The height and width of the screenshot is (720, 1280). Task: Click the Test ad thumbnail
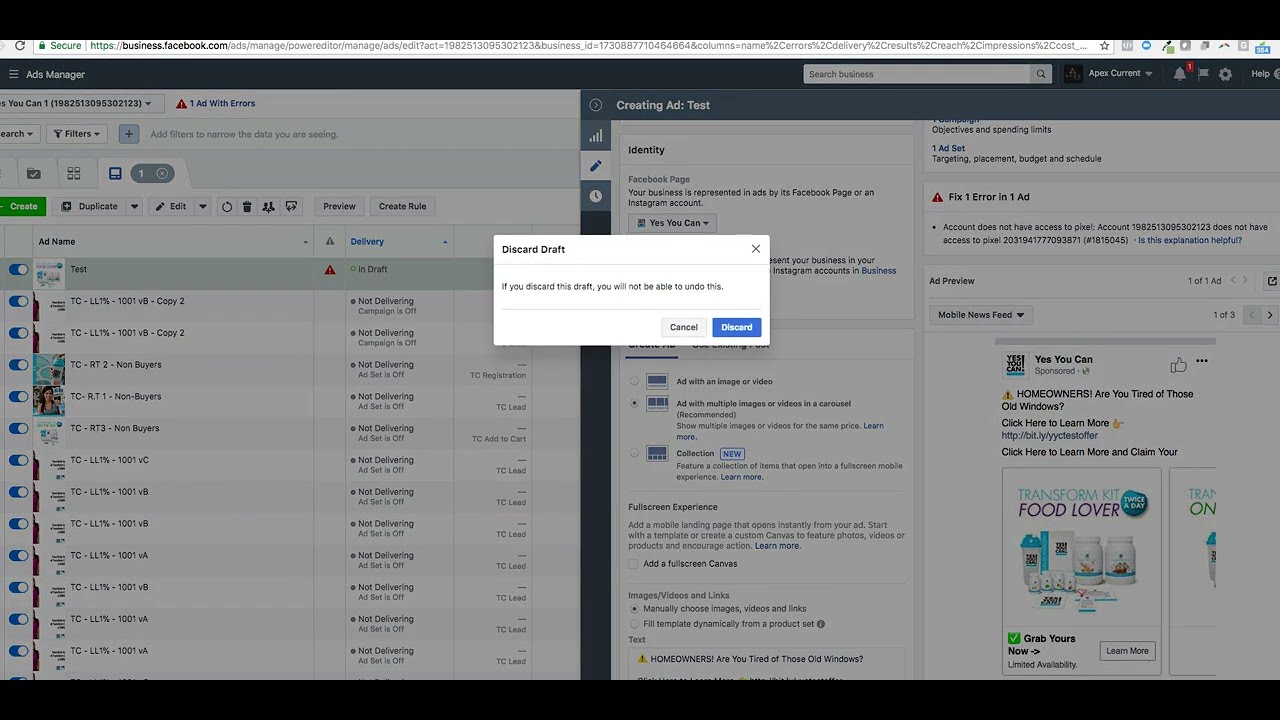49,274
